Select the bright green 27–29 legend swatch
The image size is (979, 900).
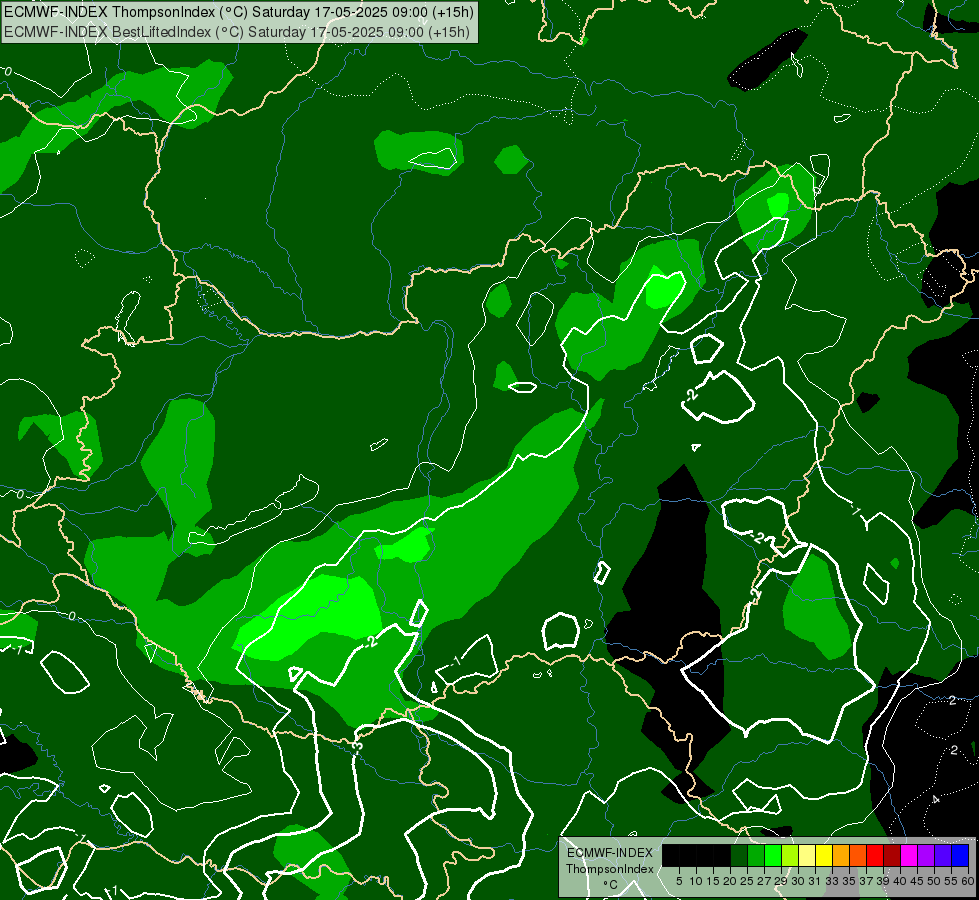point(772,855)
